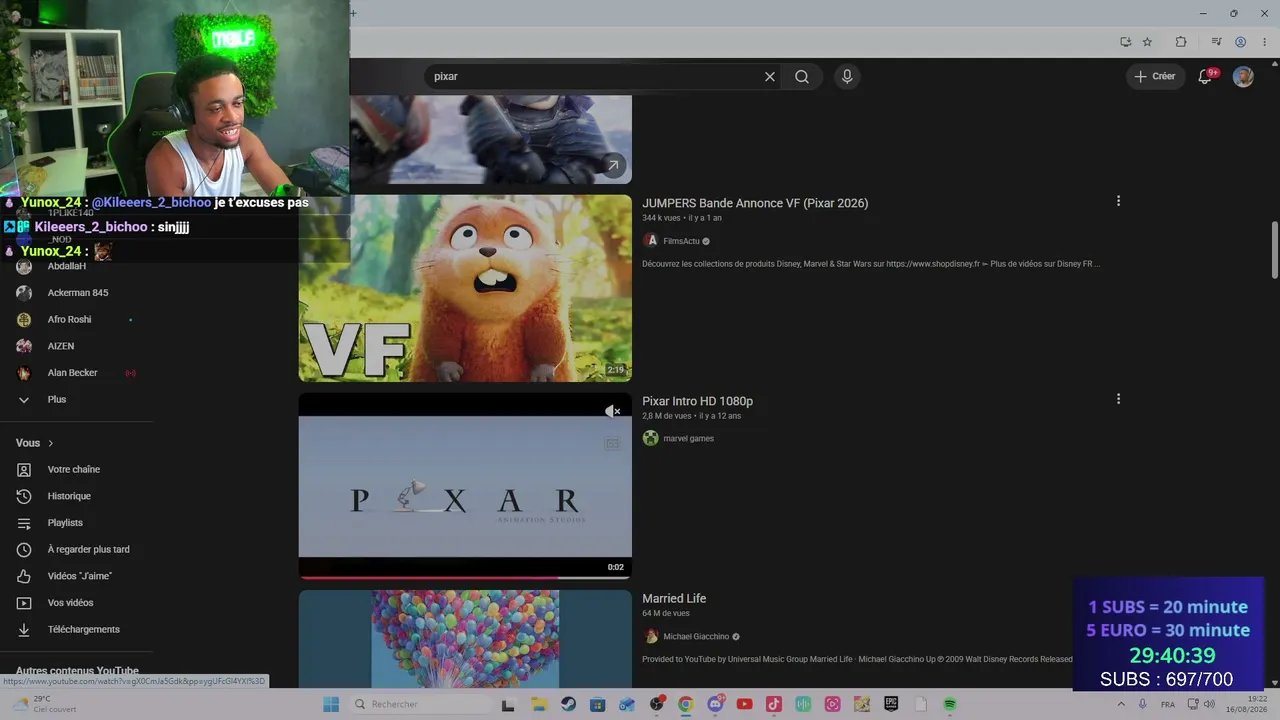Open the Chrome three-dot menu
Image resolution: width=1280 pixels, height=720 pixels.
point(1264,42)
